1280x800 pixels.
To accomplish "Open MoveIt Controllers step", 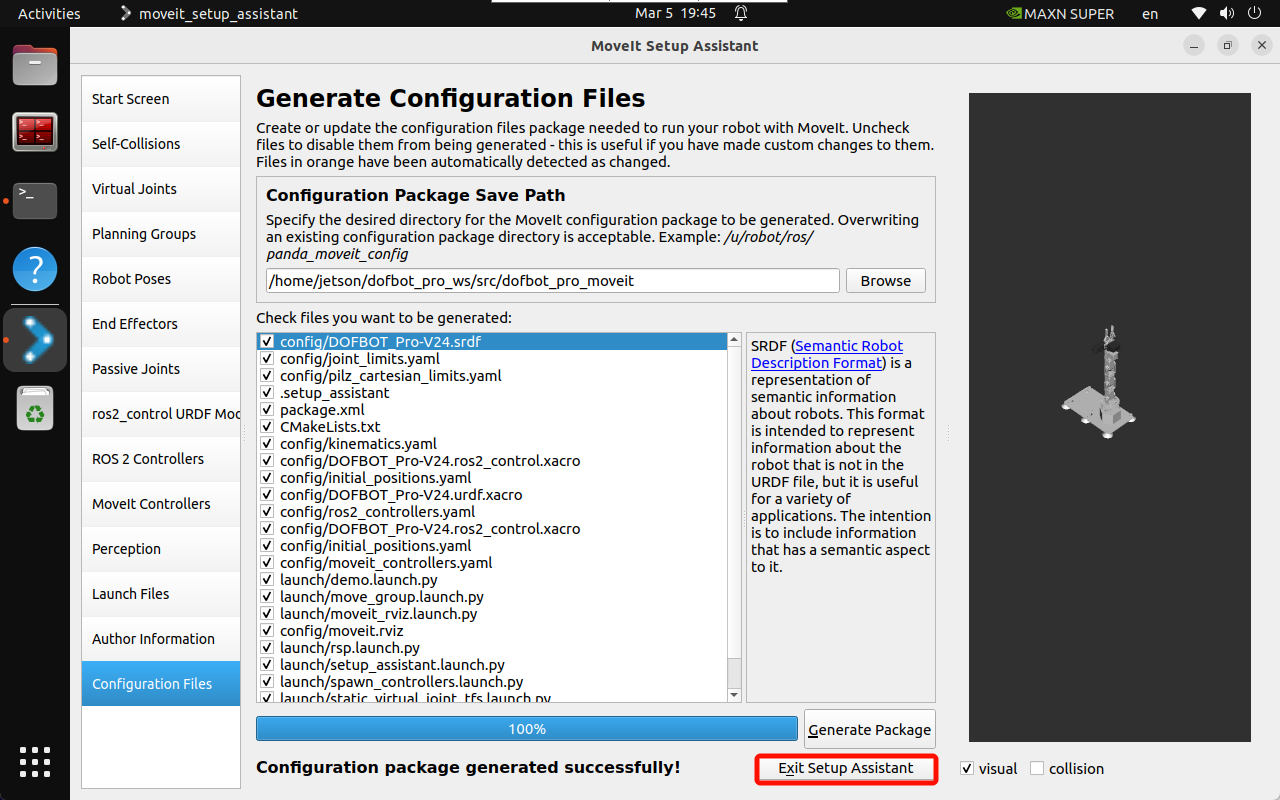I will pos(161,504).
